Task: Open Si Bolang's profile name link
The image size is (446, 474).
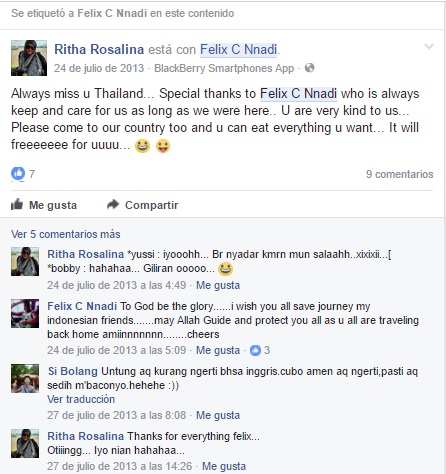Action: [73, 371]
